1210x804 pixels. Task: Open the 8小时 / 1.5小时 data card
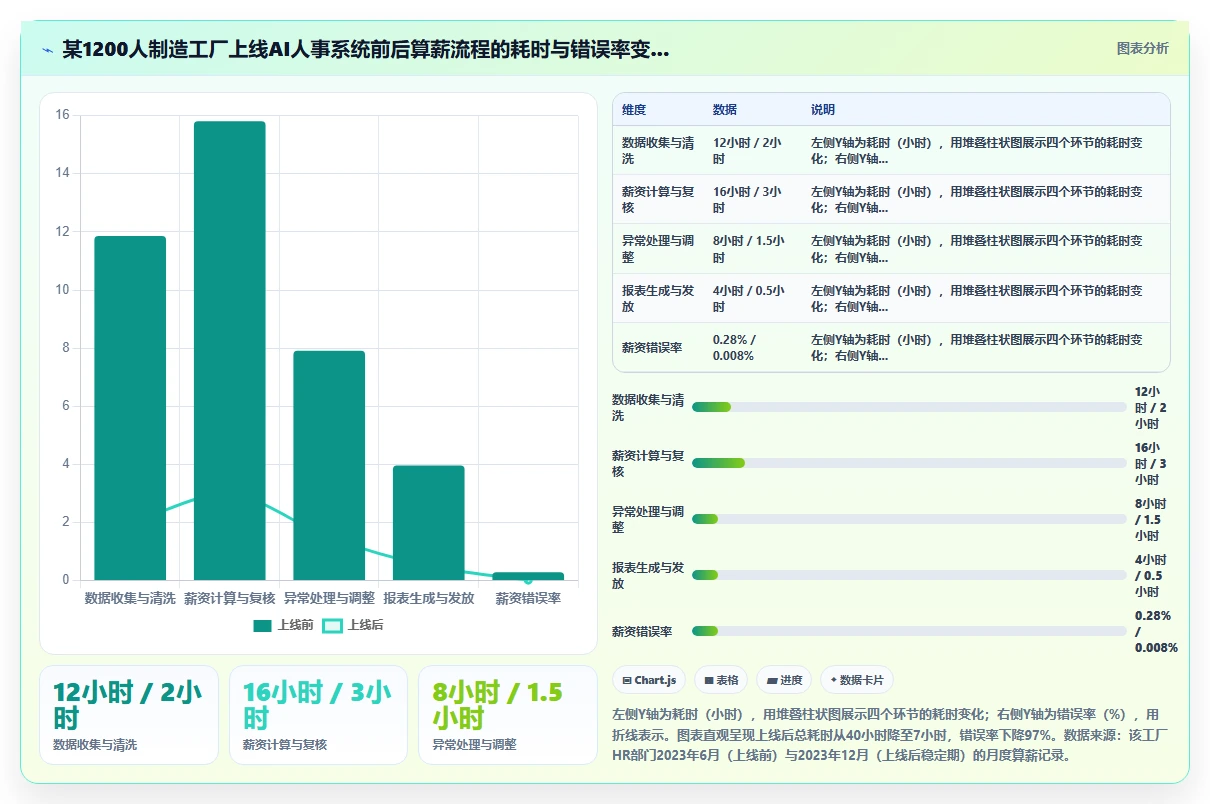coord(507,715)
